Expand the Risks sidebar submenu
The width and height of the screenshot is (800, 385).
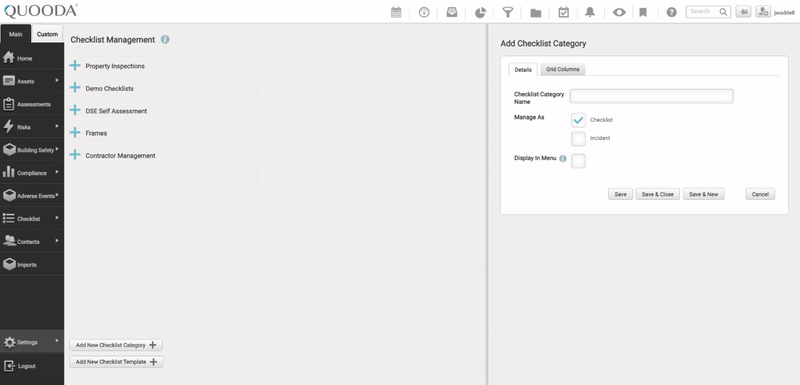click(57, 126)
